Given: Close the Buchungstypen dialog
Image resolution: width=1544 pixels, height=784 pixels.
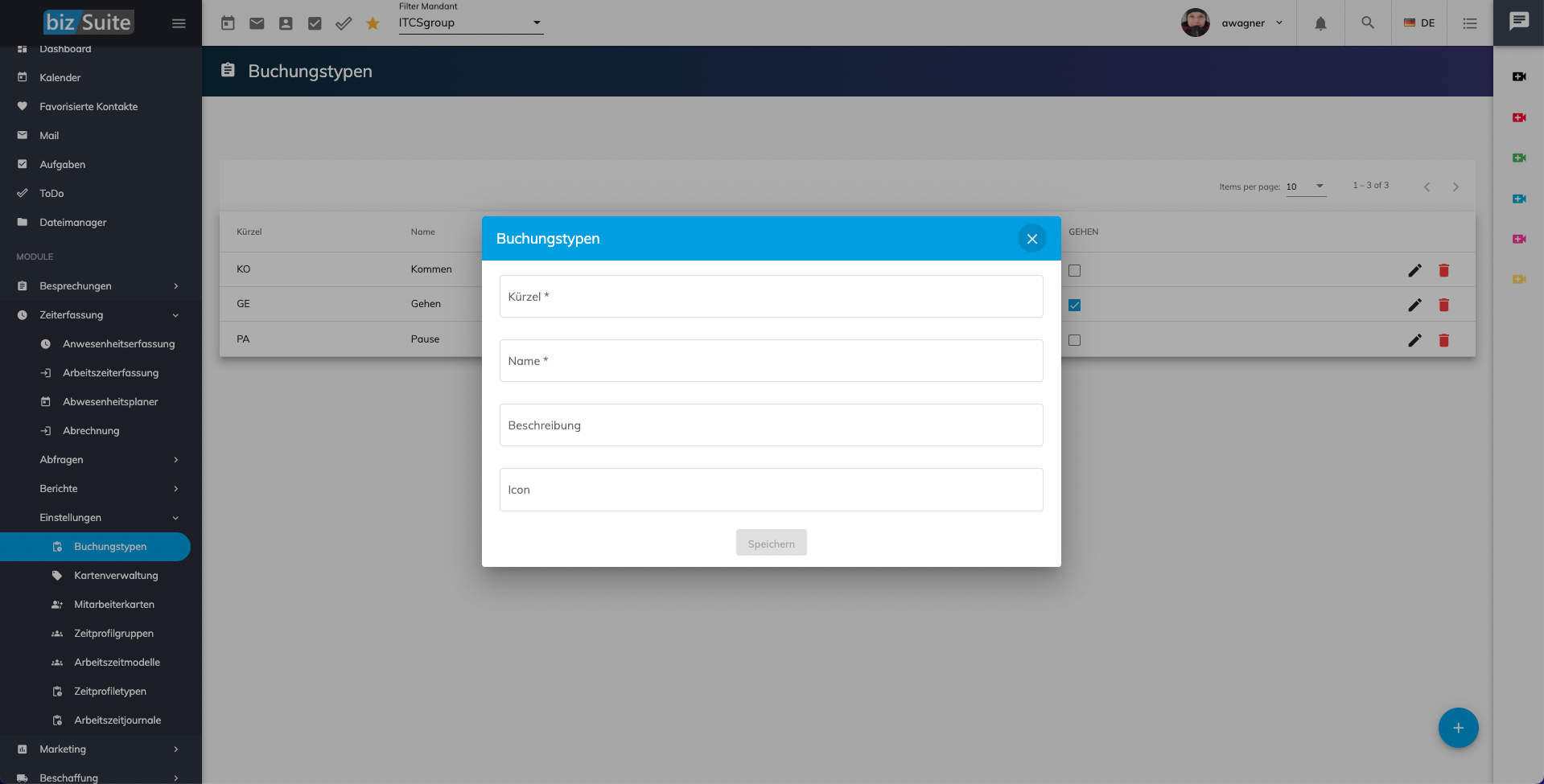Looking at the screenshot, I should 1031,239.
